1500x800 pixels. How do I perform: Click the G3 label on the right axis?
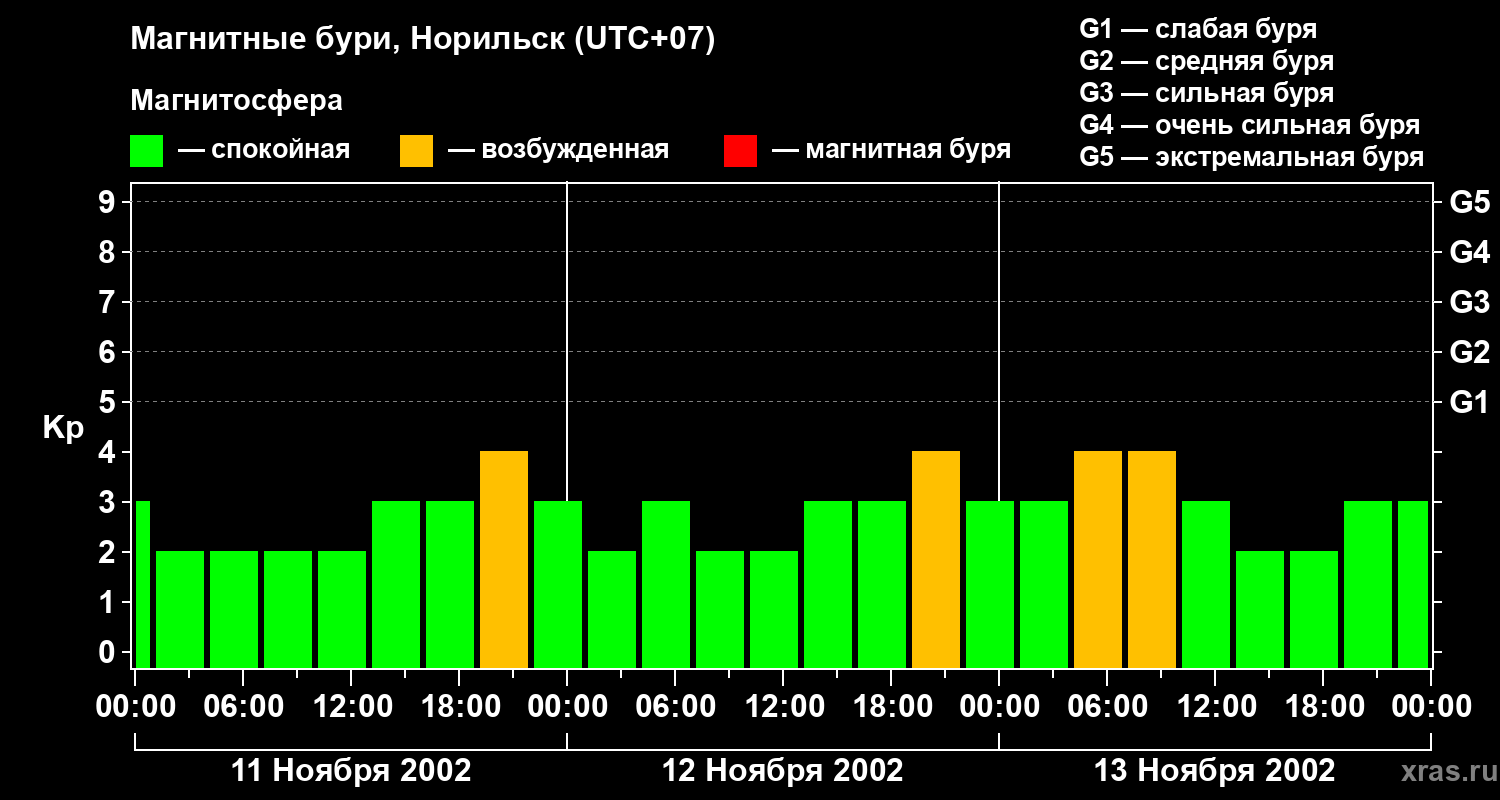[1470, 303]
